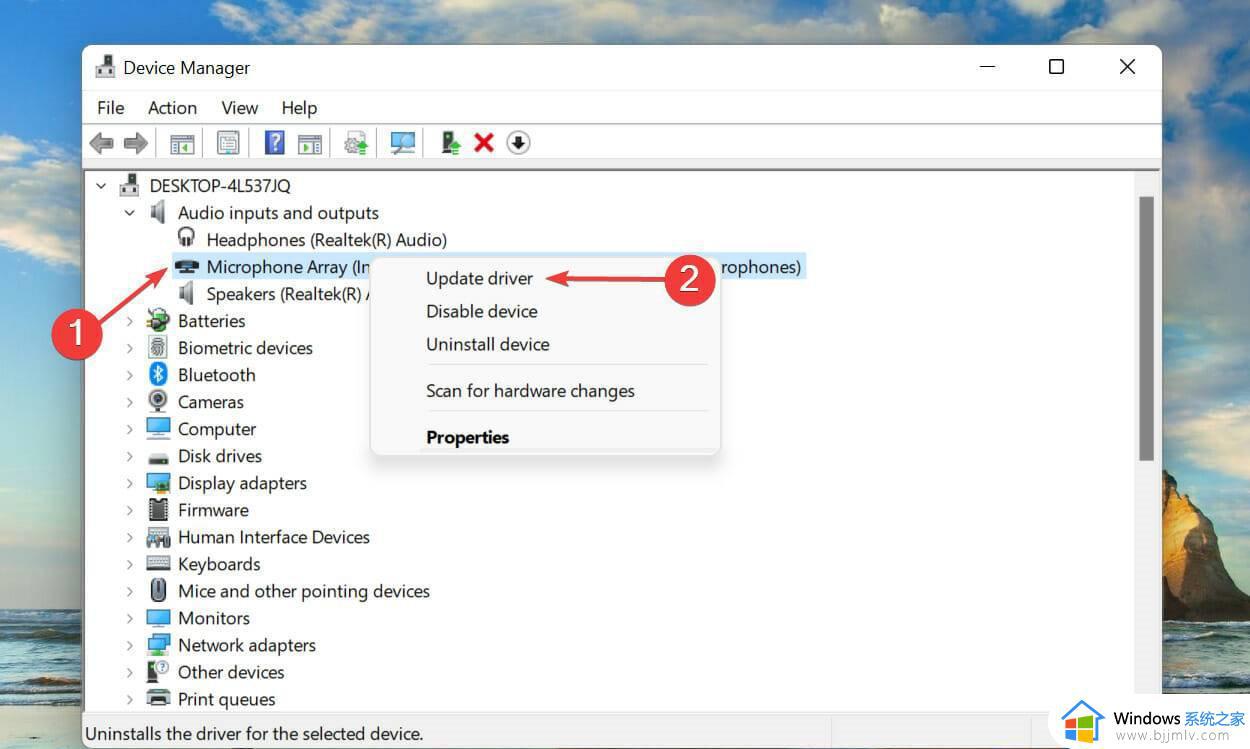The height and width of the screenshot is (749, 1250).
Task: Expand the Display adapters category chevron
Action: click(x=130, y=483)
